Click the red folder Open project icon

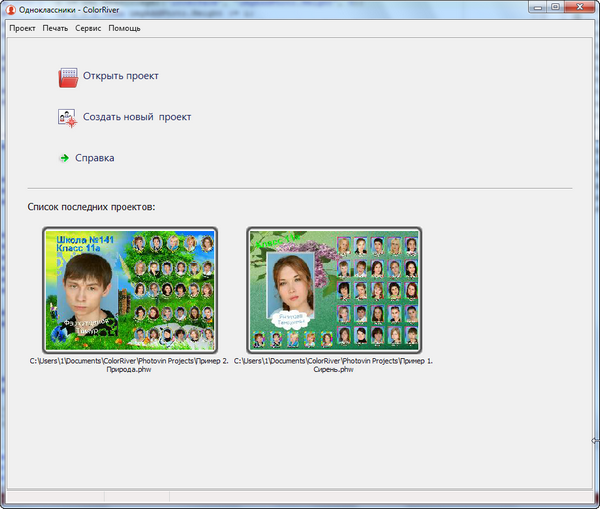68,78
